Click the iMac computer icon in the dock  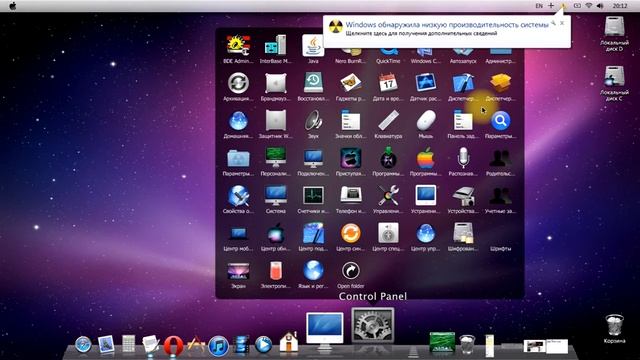pyautogui.click(x=325, y=331)
